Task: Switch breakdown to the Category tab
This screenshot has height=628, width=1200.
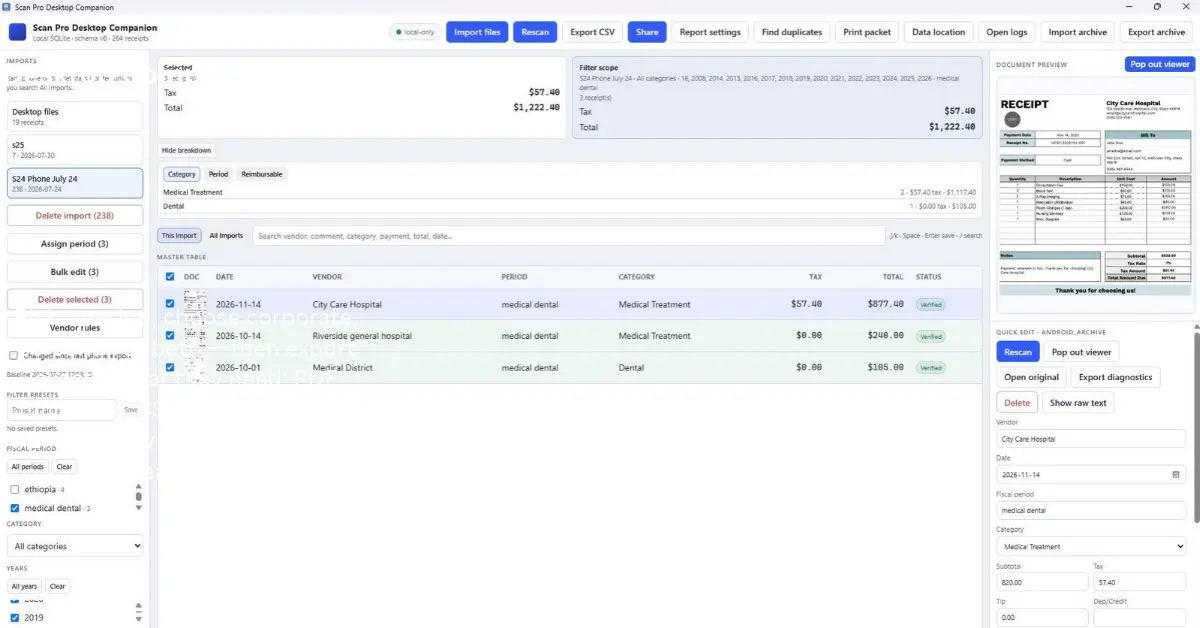Action: [x=181, y=174]
